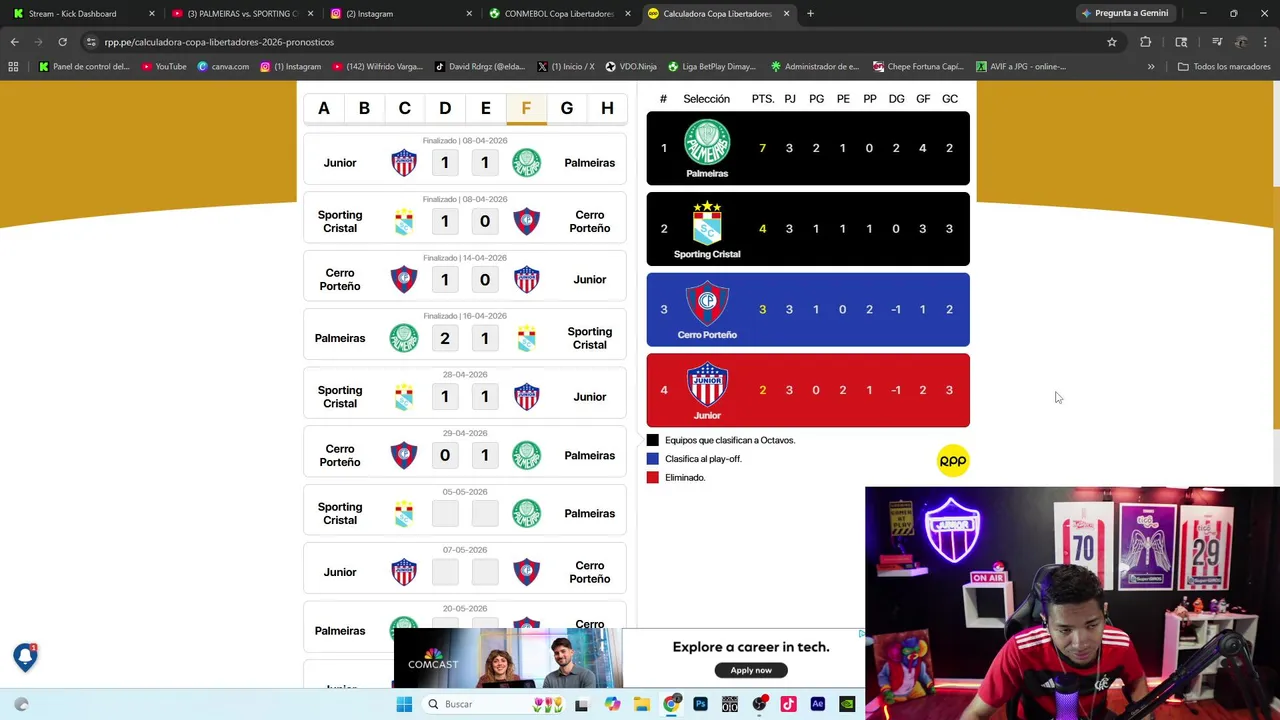Open the YouTube bookmark

tap(164, 67)
